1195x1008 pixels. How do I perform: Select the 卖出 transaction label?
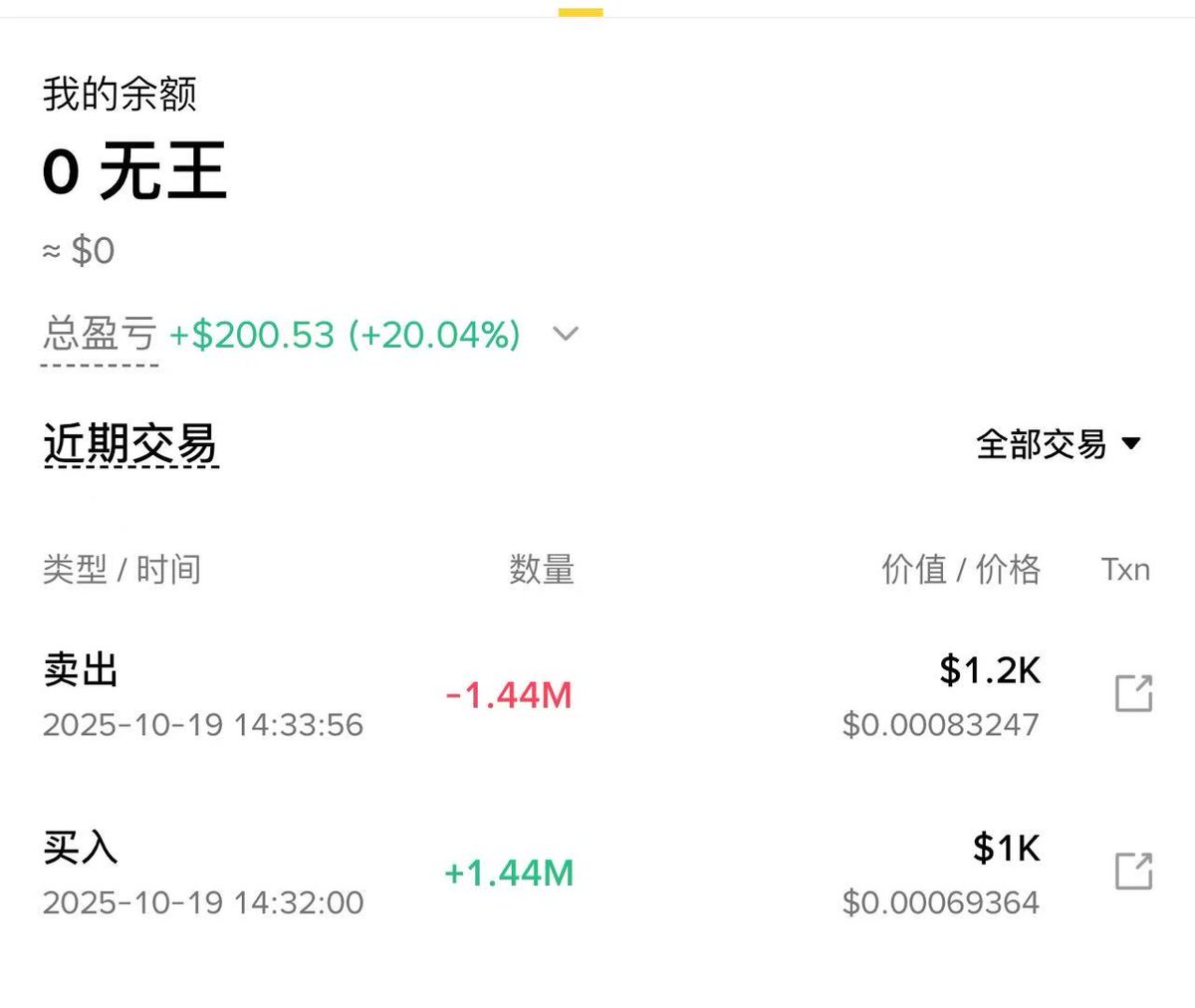81,670
